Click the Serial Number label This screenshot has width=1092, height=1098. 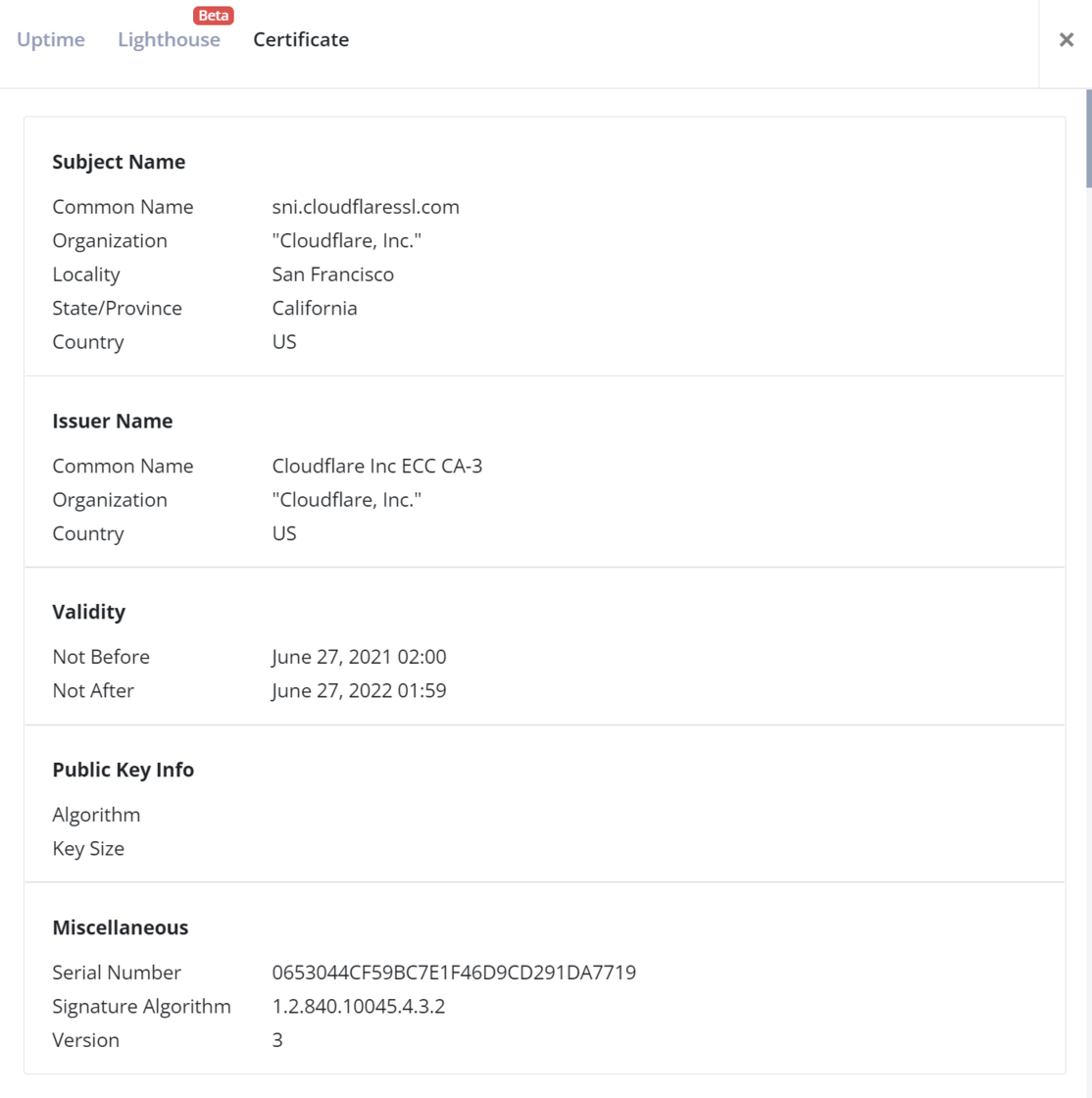117,973
